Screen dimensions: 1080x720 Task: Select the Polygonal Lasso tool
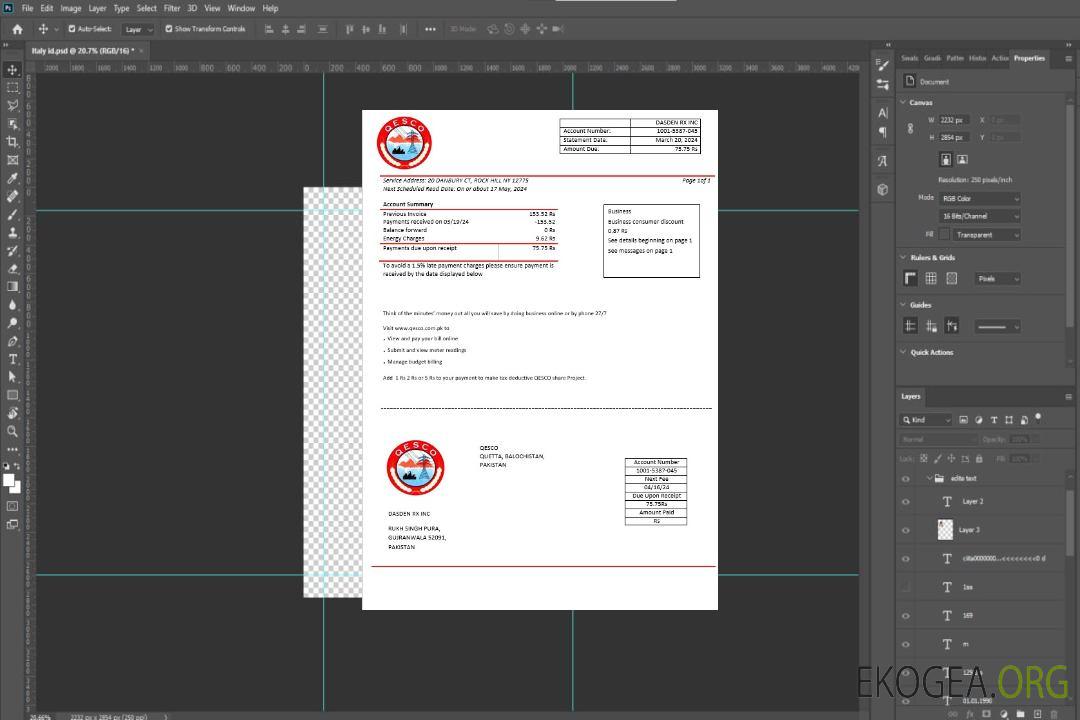tap(12, 106)
